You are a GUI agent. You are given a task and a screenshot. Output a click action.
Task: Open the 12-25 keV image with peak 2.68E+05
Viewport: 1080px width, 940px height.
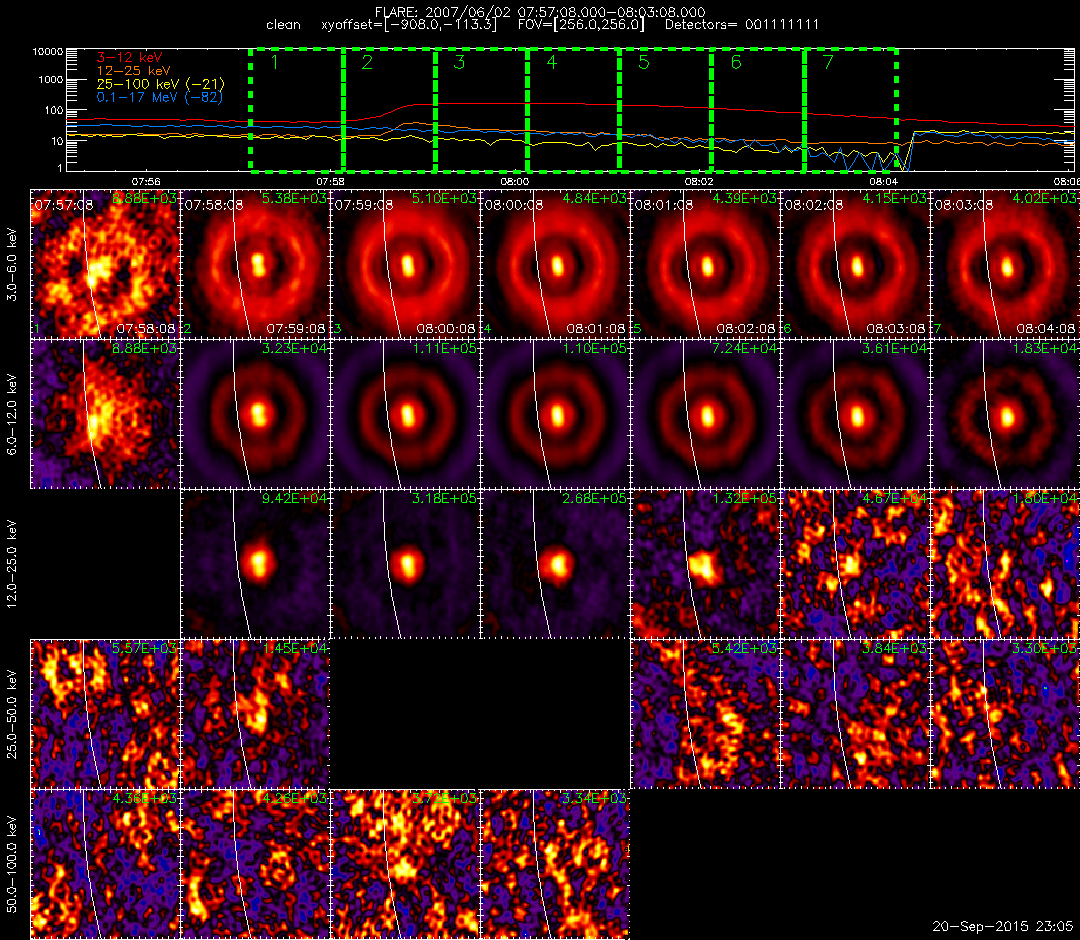click(555, 565)
